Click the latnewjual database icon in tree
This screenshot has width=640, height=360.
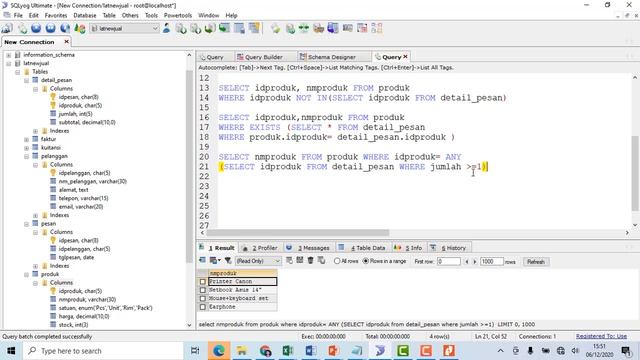click(18, 63)
